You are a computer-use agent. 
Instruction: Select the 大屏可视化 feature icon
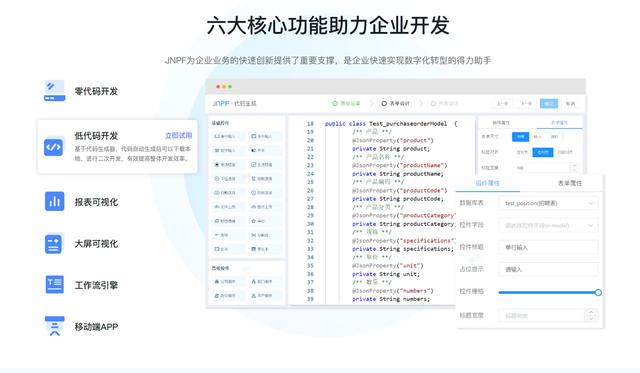pos(54,244)
